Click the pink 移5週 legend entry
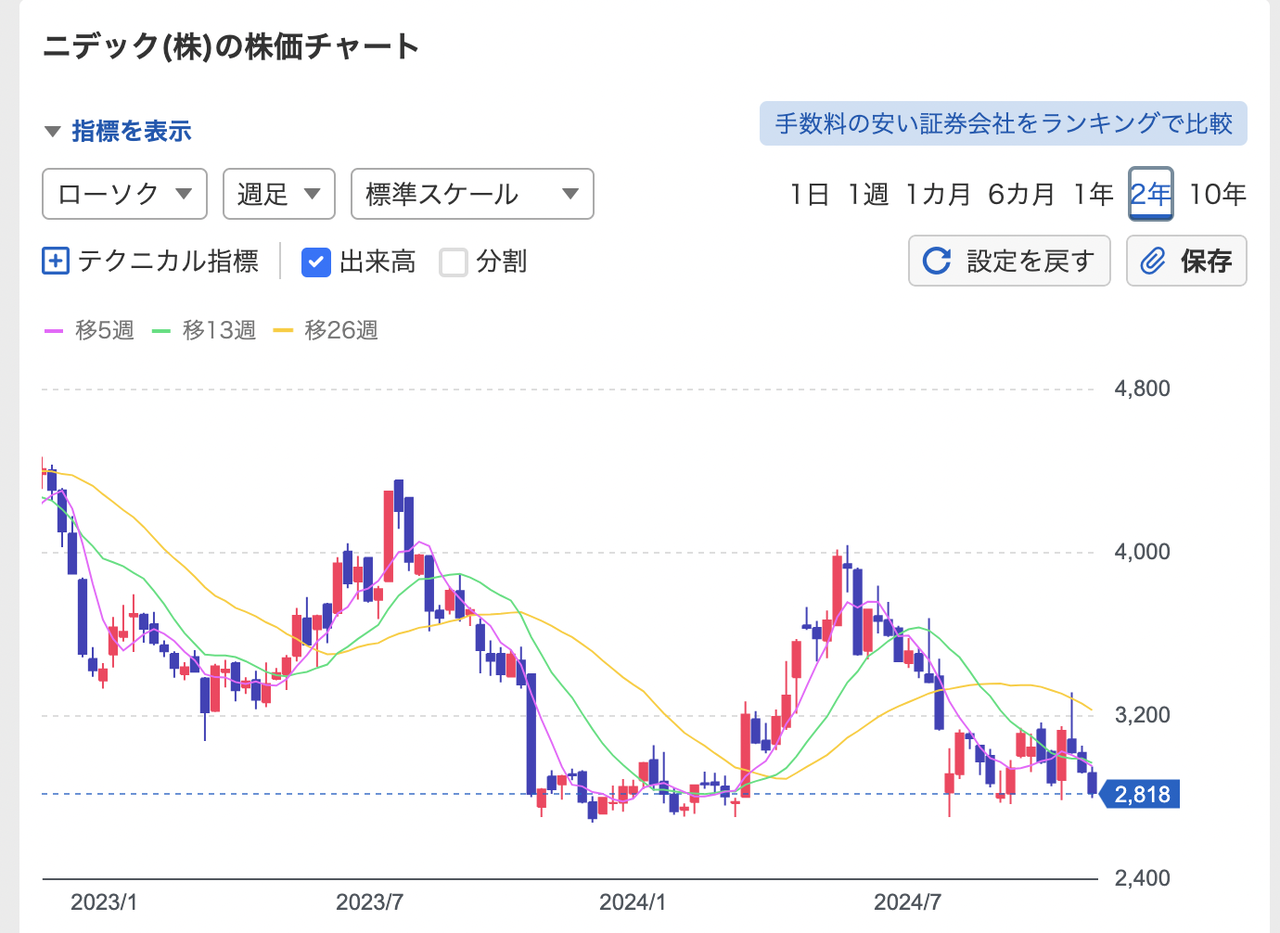The image size is (1280, 933). coord(89,330)
